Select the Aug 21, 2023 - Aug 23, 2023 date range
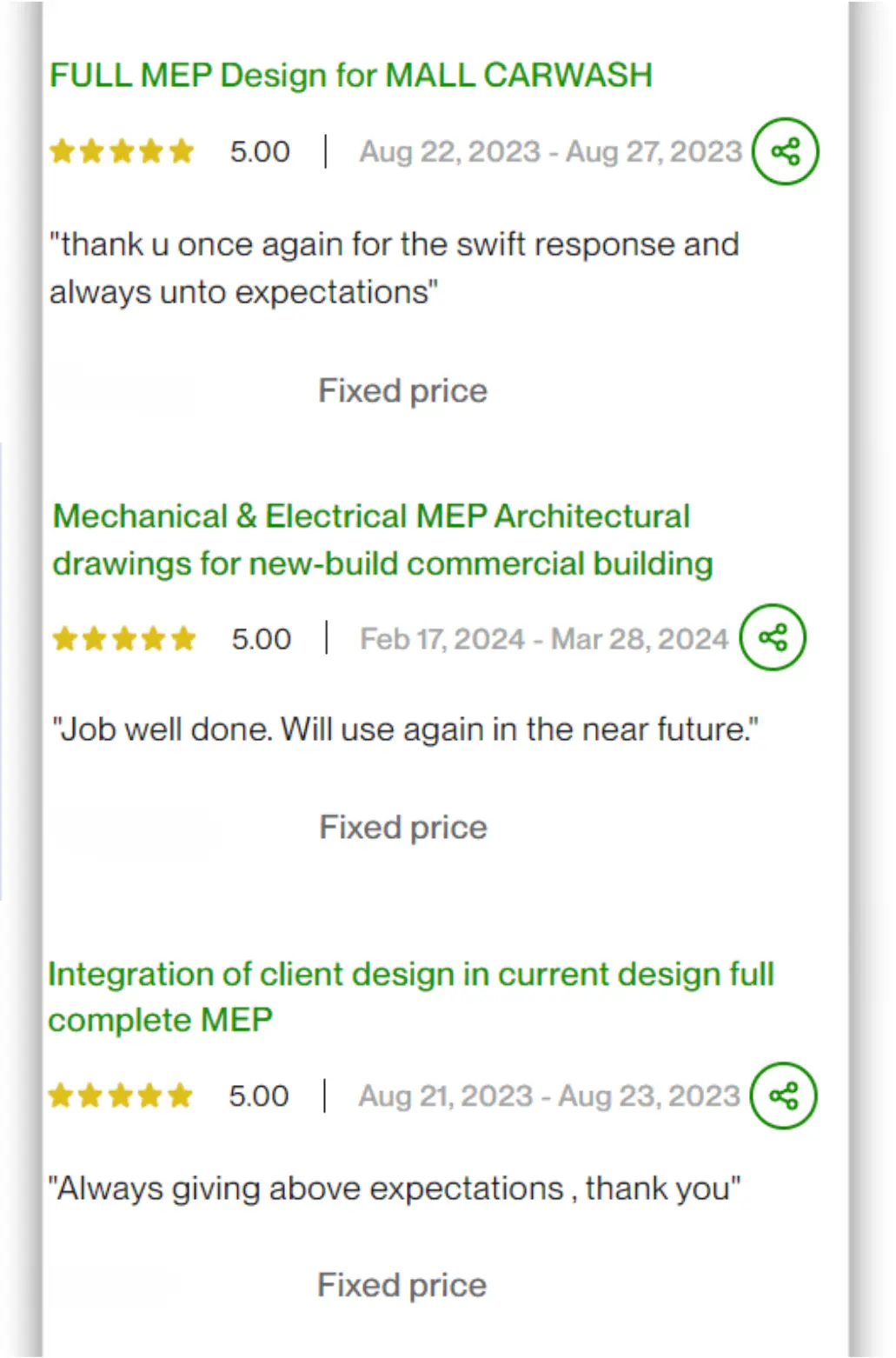 (549, 1095)
